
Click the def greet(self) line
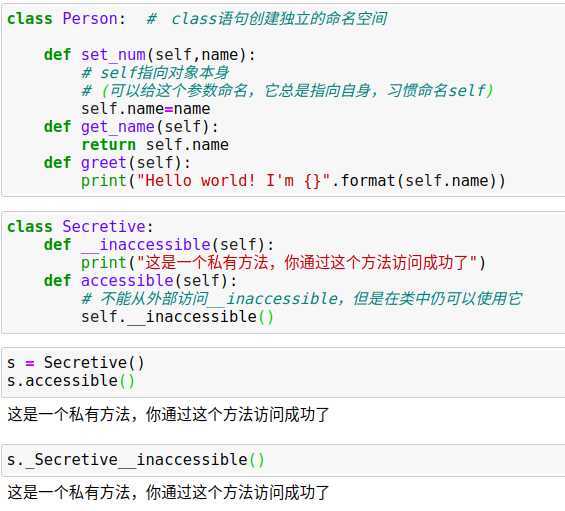(117, 163)
